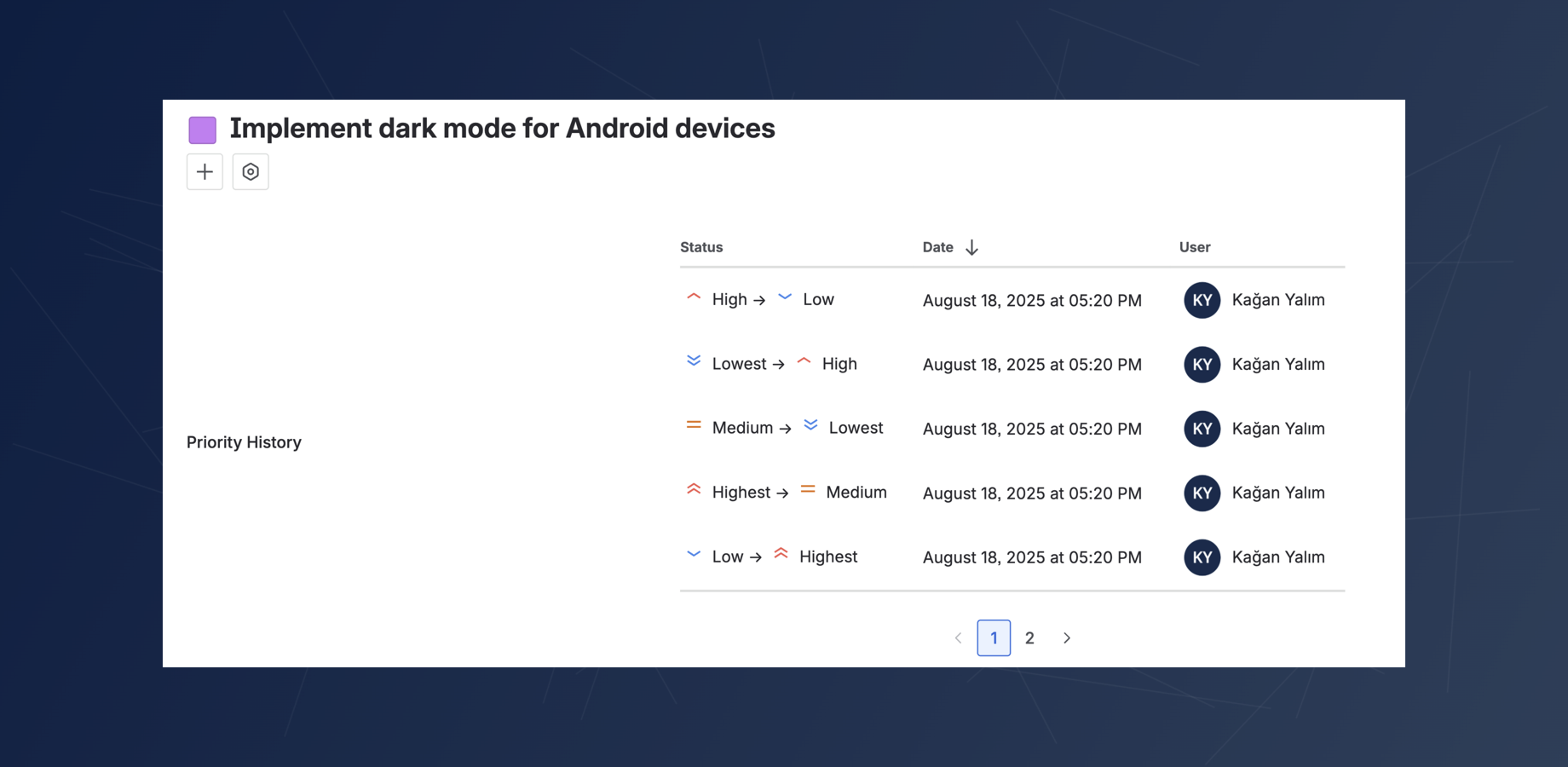
Task: Click the User column header
Action: pyautogui.click(x=1194, y=247)
